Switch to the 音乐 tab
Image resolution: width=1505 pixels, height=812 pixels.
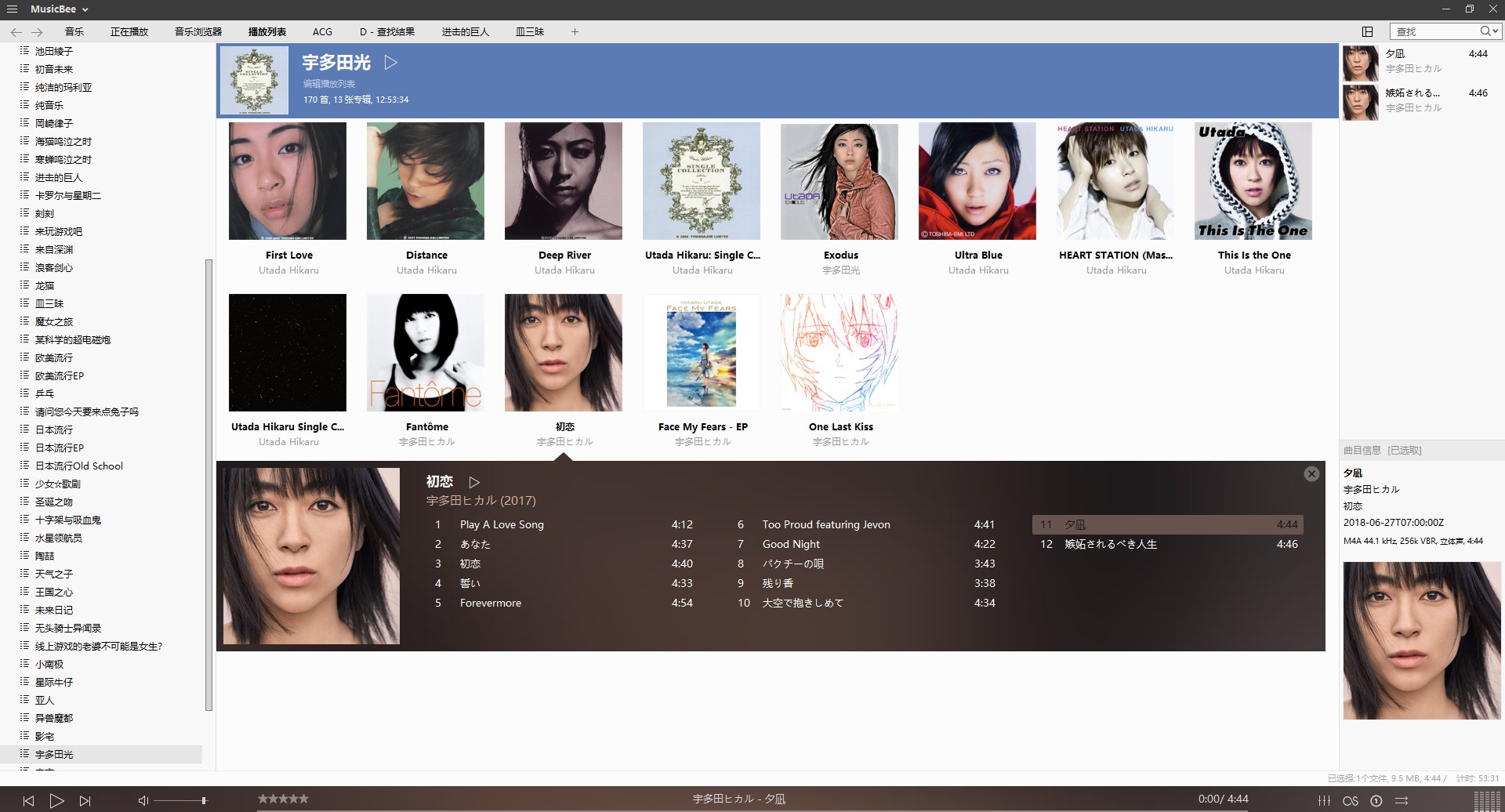74,32
